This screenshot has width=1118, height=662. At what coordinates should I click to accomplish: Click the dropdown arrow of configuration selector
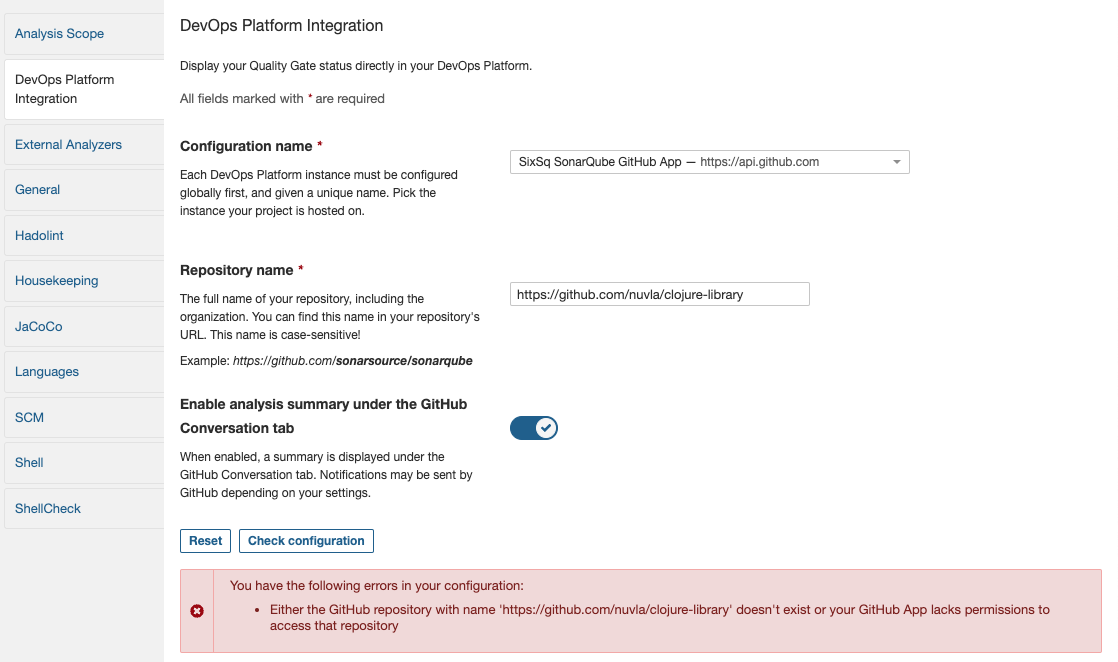pyautogui.click(x=897, y=162)
